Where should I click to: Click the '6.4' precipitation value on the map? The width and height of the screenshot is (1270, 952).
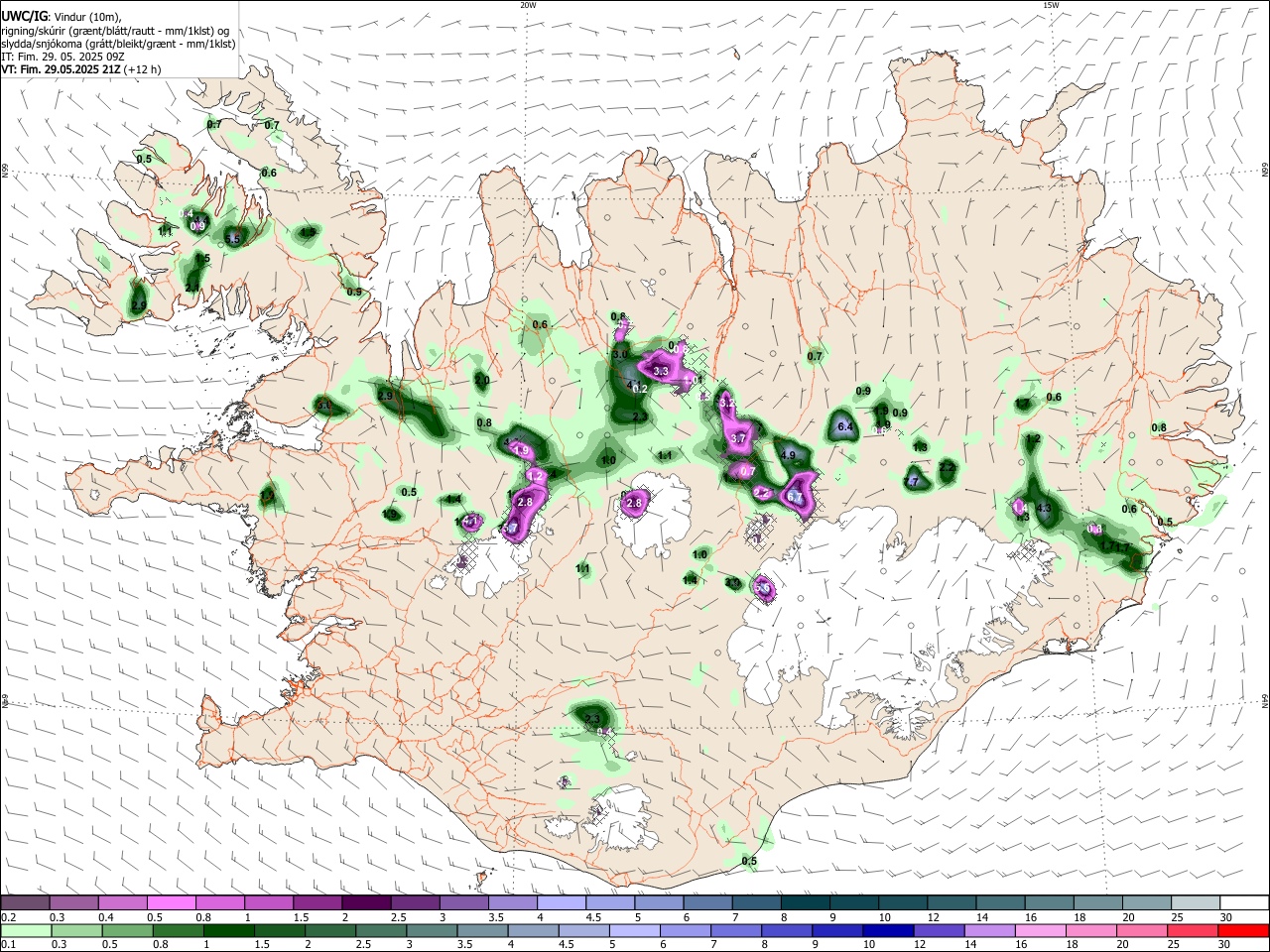tap(845, 427)
